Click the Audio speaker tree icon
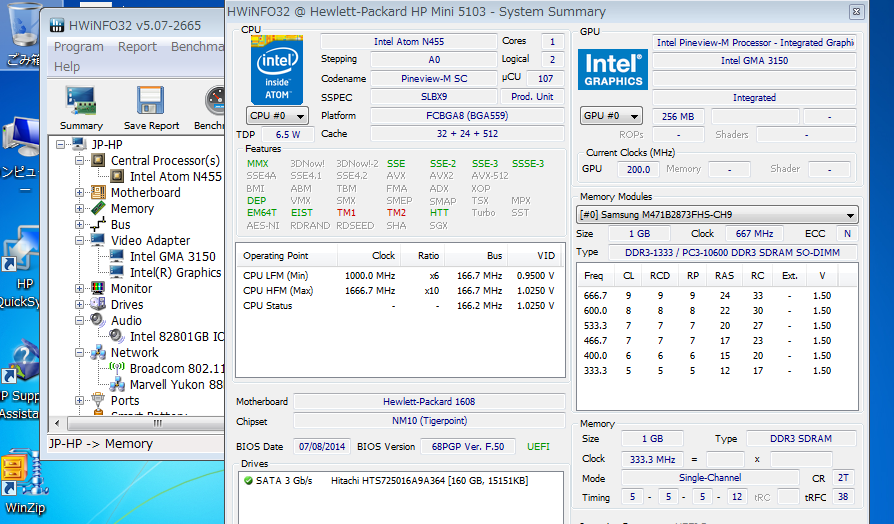This screenshot has width=894, height=524. [98, 320]
